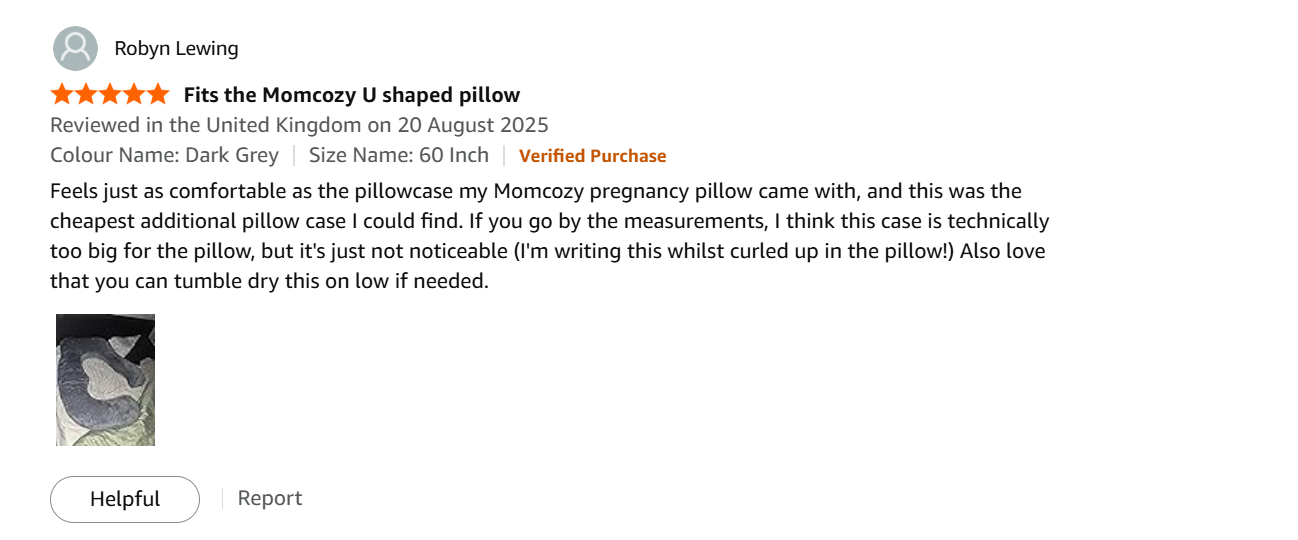Viewport: 1298px width, 540px height.
Task: Click the review line starting "too big for the pillow"
Action: 547,251
